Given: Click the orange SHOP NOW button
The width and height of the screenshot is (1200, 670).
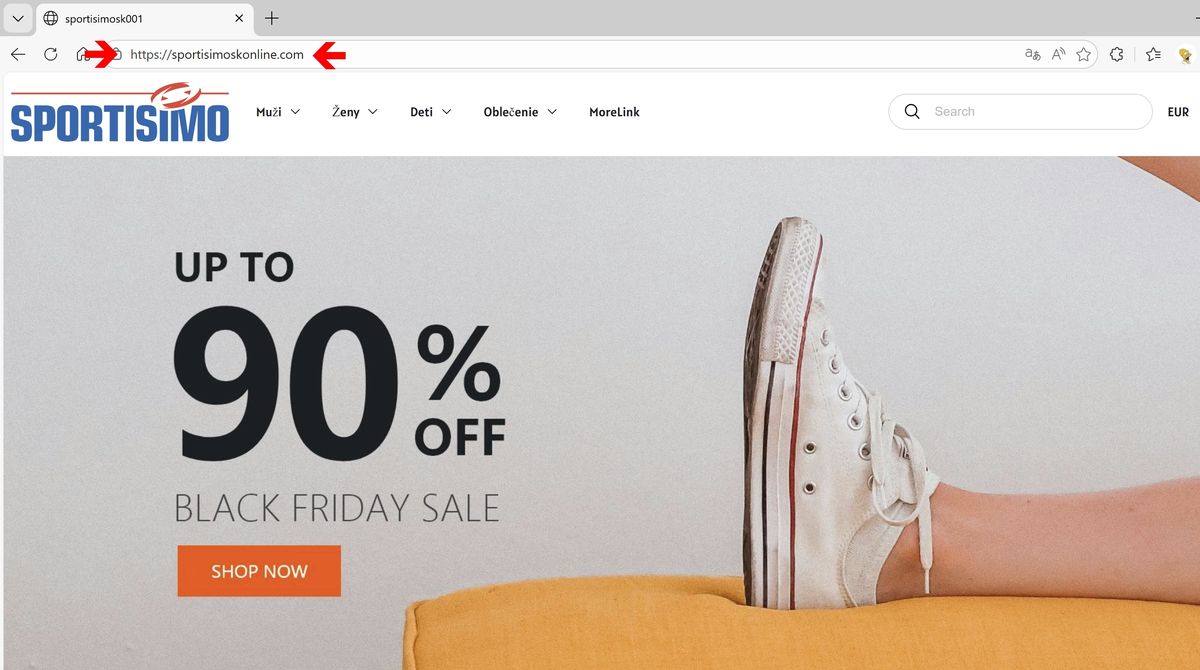Looking at the screenshot, I should coord(259,571).
